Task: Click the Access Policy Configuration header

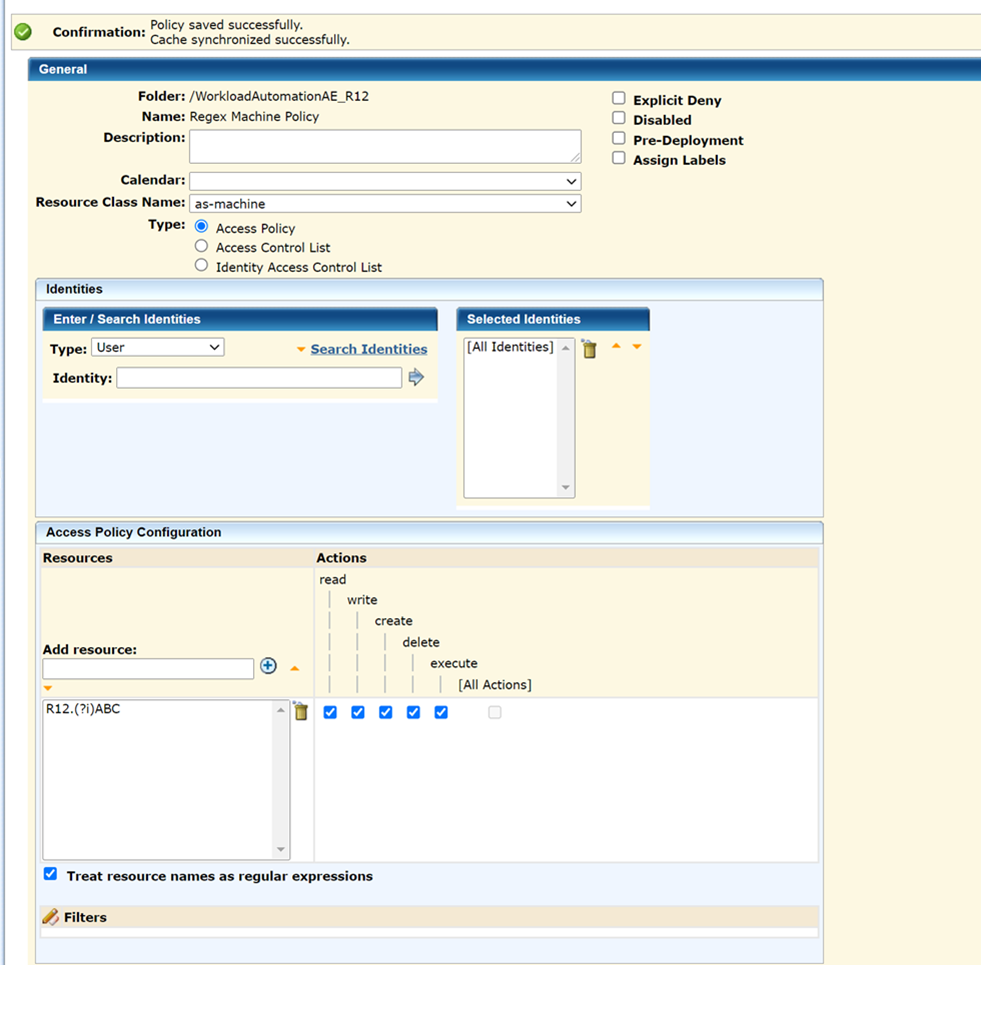Action: click(x=430, y=533)
